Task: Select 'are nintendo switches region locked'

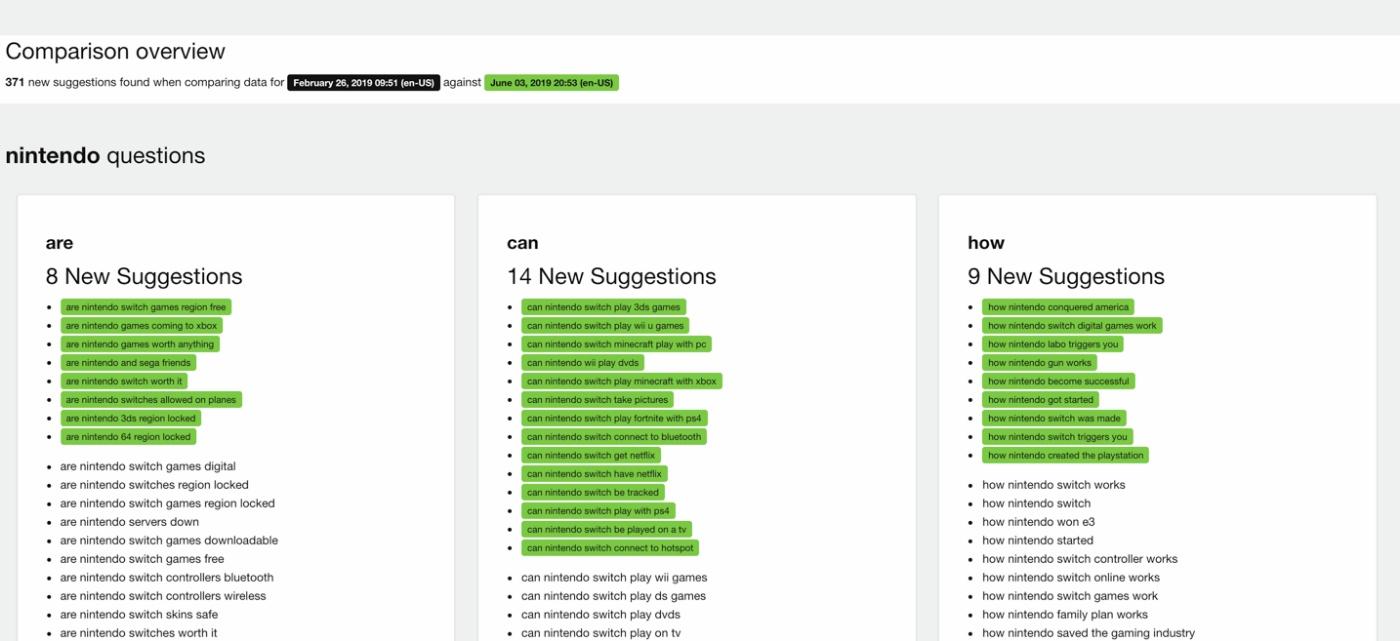Action: click(x=154, y=485)
